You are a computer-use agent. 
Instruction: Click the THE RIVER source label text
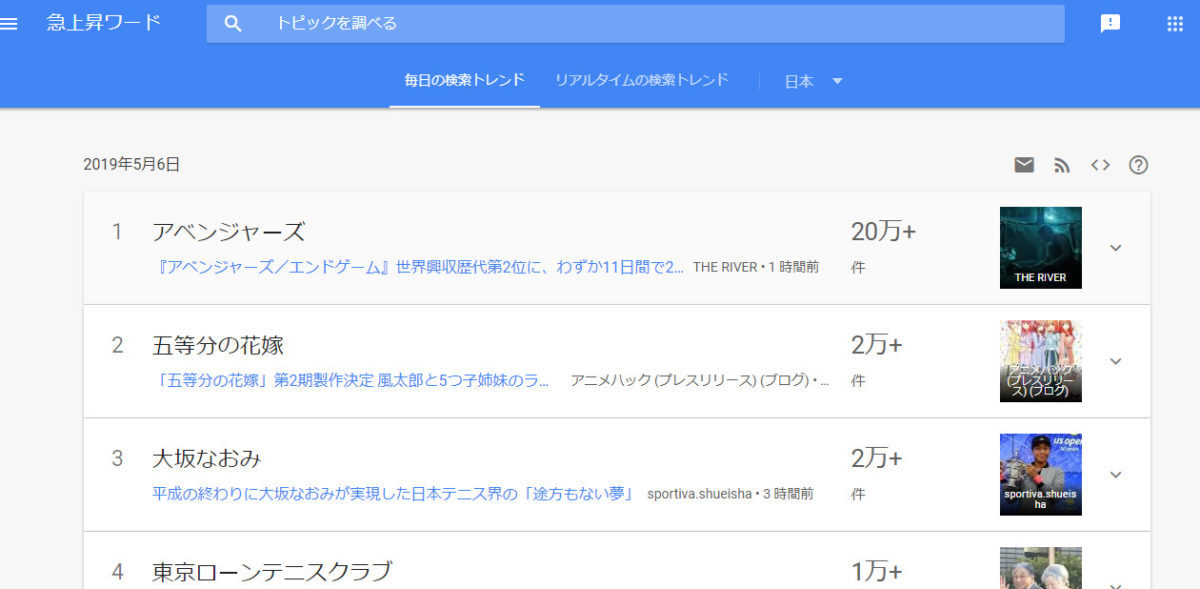coord(725,268)
